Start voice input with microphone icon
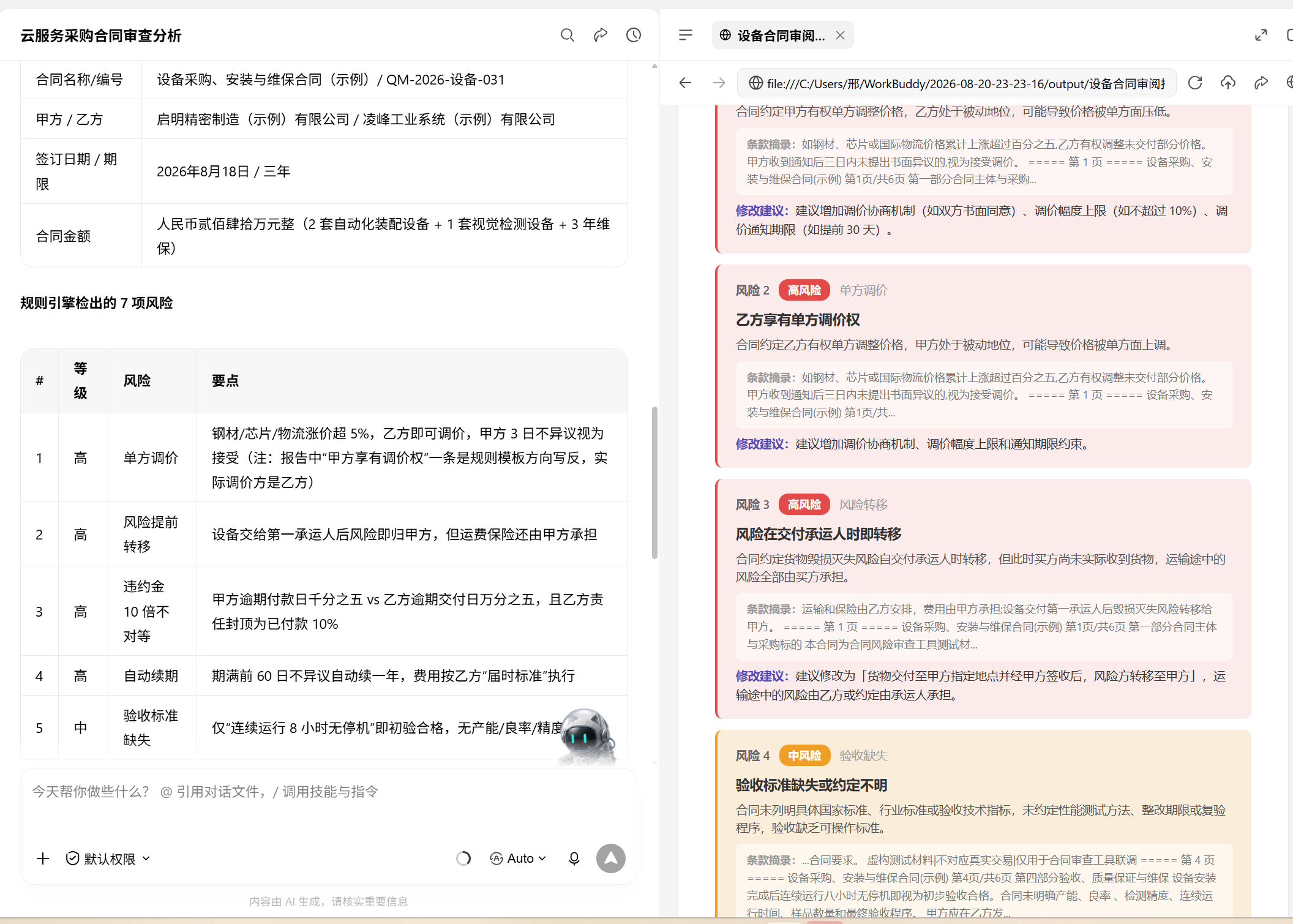This screenshot has height=924, width=1293. (574, 858)
